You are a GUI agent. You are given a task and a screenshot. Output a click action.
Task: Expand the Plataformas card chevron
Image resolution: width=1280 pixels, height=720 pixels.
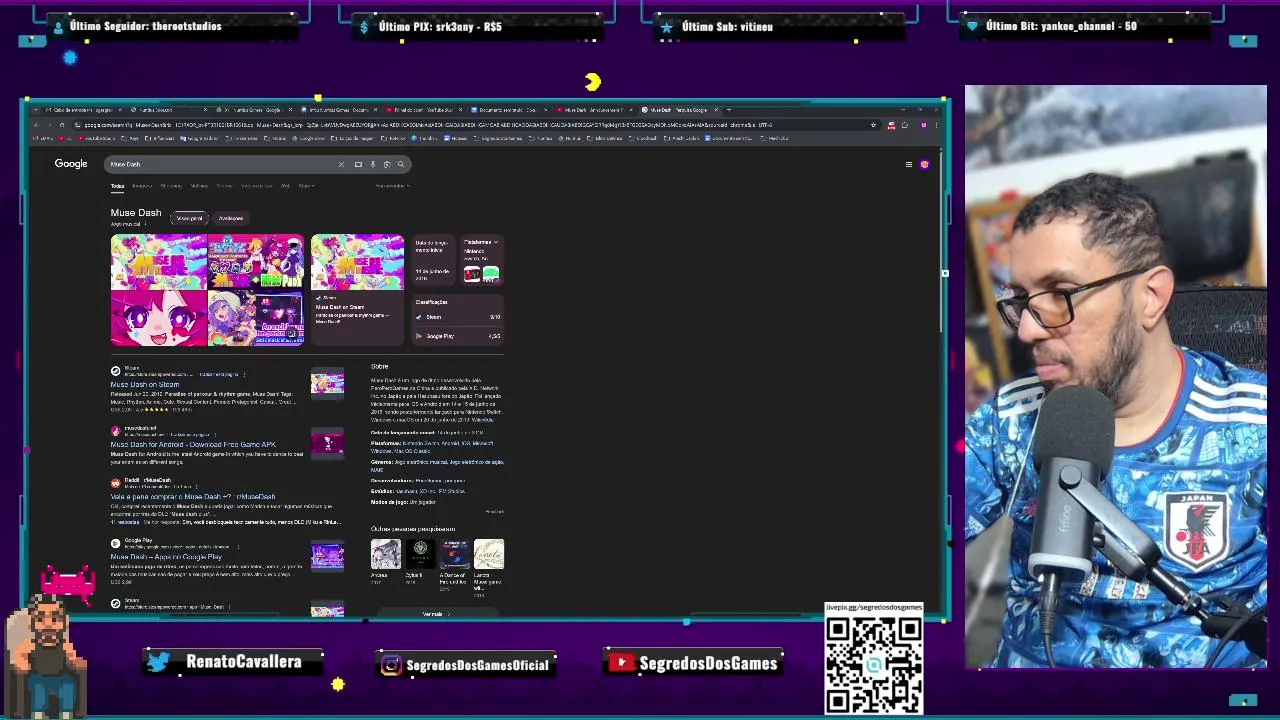pyautogui.click(x=495, y=242)
